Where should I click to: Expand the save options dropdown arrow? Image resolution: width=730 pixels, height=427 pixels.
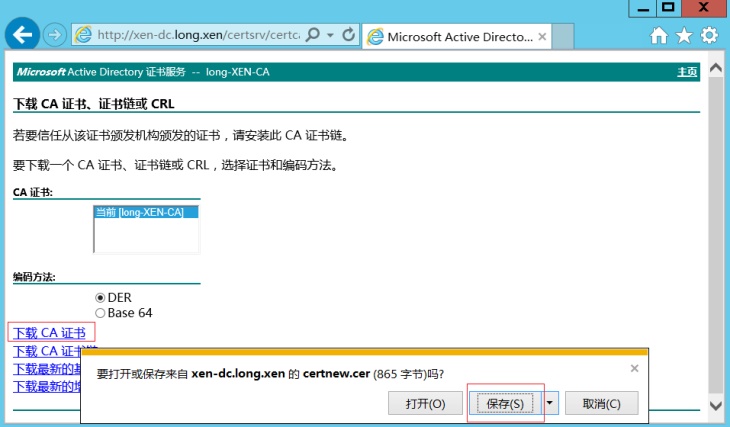click(550, 403)
